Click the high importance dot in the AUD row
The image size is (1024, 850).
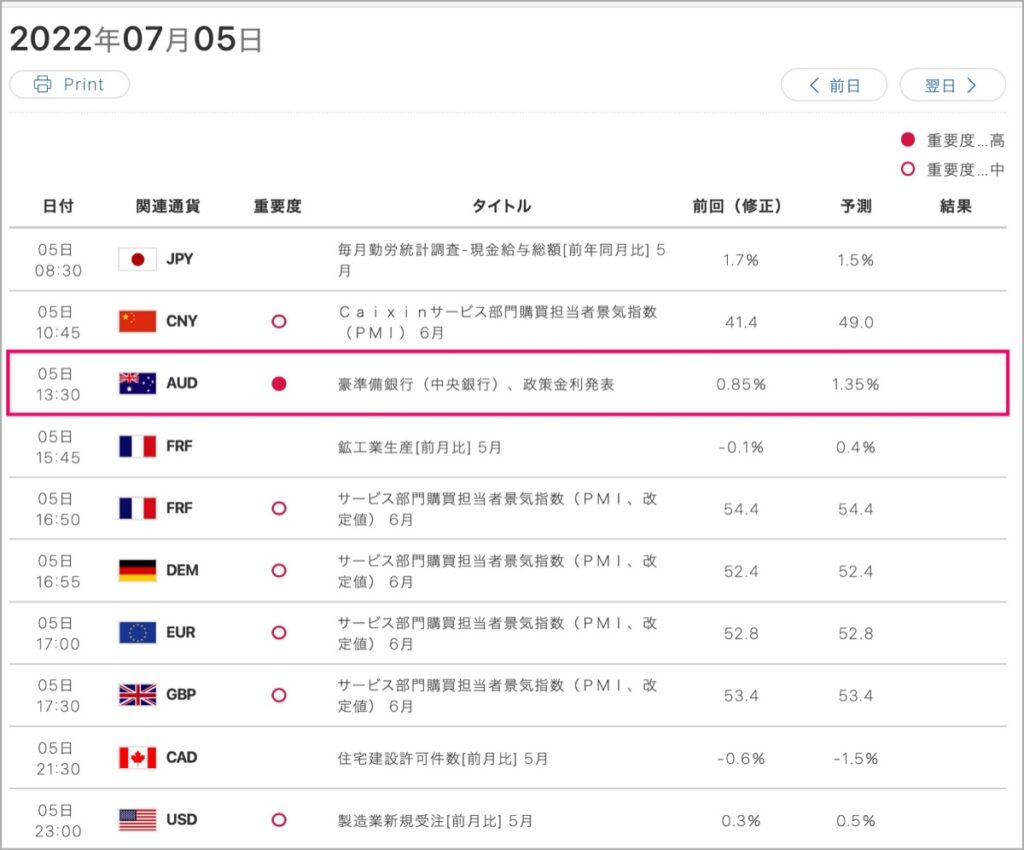tap(279, 384)
